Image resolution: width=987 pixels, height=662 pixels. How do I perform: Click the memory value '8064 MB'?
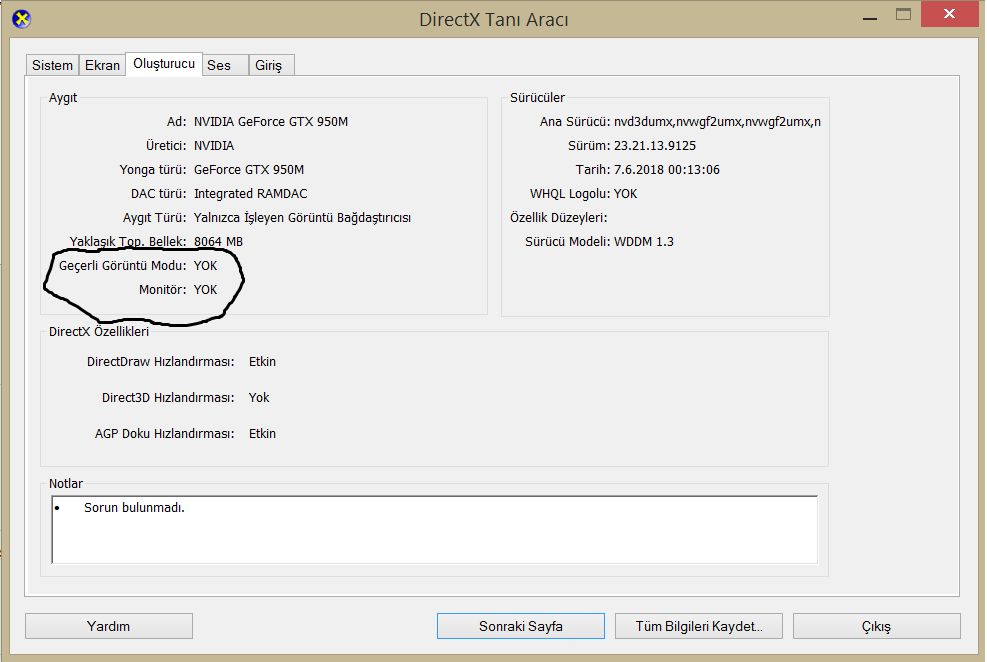click(218, 242)
